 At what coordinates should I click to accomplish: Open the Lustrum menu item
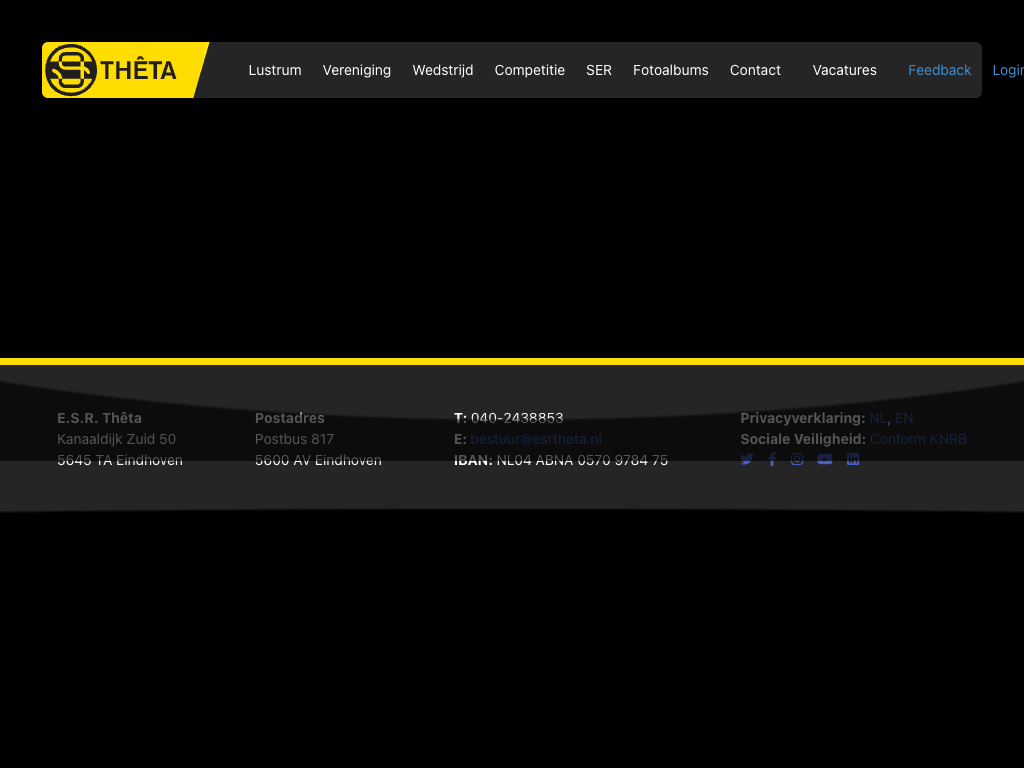(275, 70)
